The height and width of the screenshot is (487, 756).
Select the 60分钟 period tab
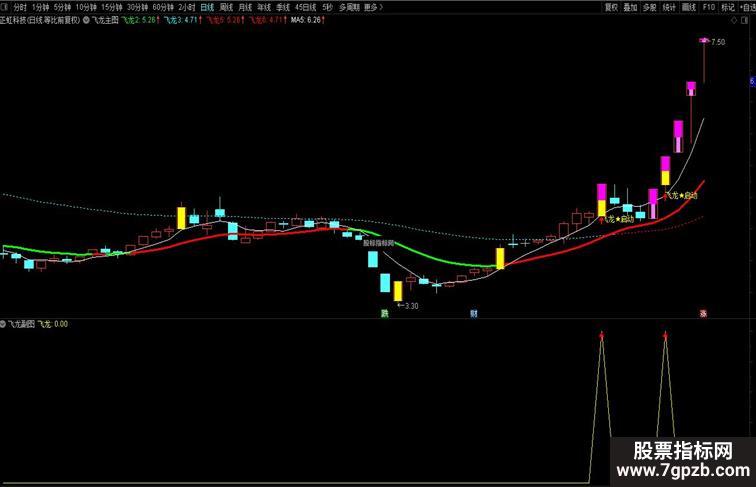(x=163, y=7)
